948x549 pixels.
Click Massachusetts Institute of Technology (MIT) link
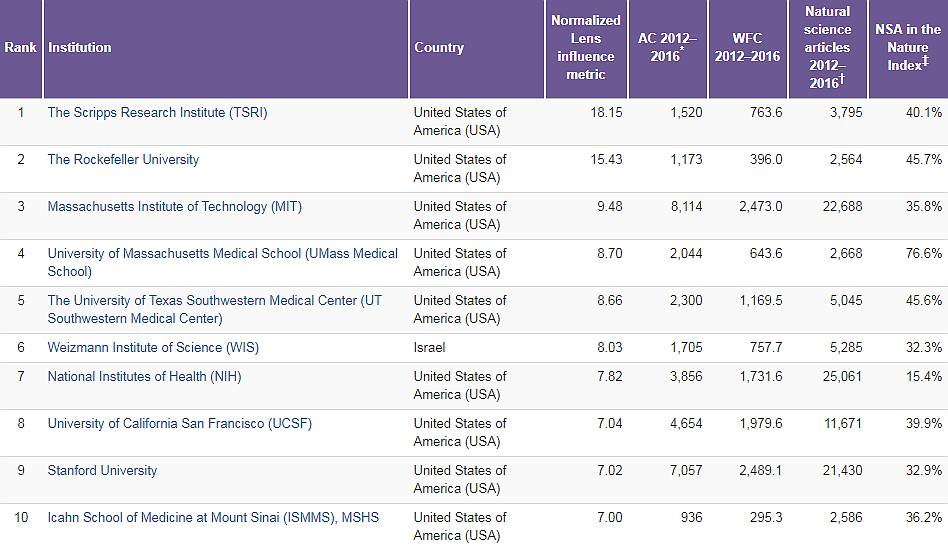[174, 206]
